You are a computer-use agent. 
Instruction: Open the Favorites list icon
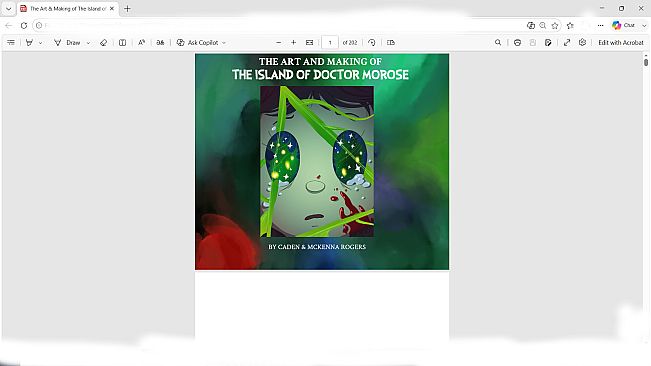[x=570, y=25]
